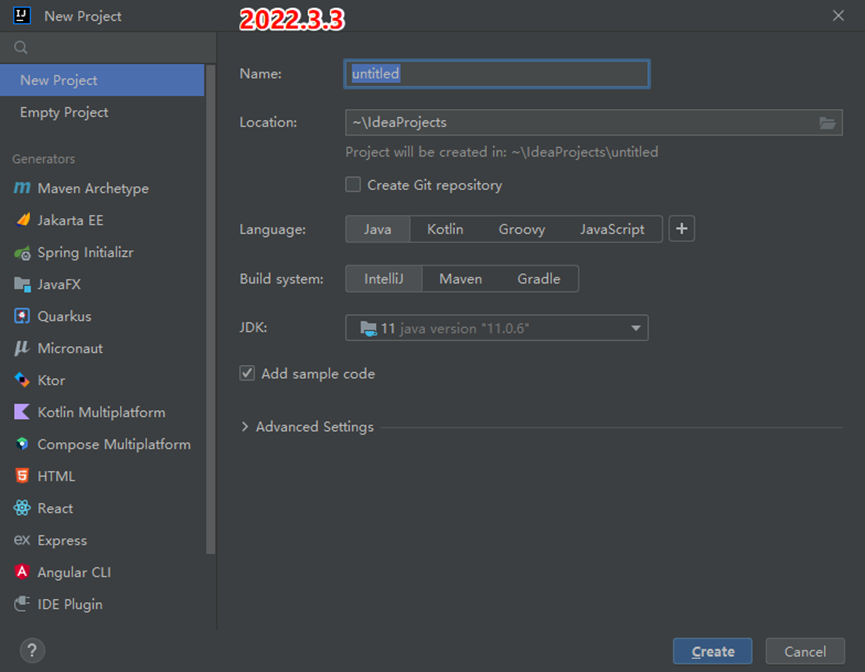
Task: Select Empty Project in sidebar
Action: [x=102, y=112]
